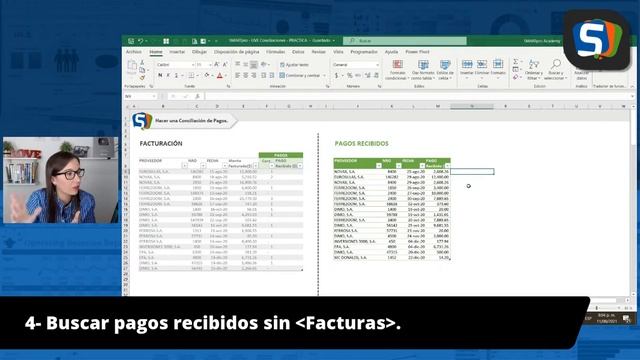This screenshot has height=360, width=640.
Task: Apply the red font color A
Action: 220,76
